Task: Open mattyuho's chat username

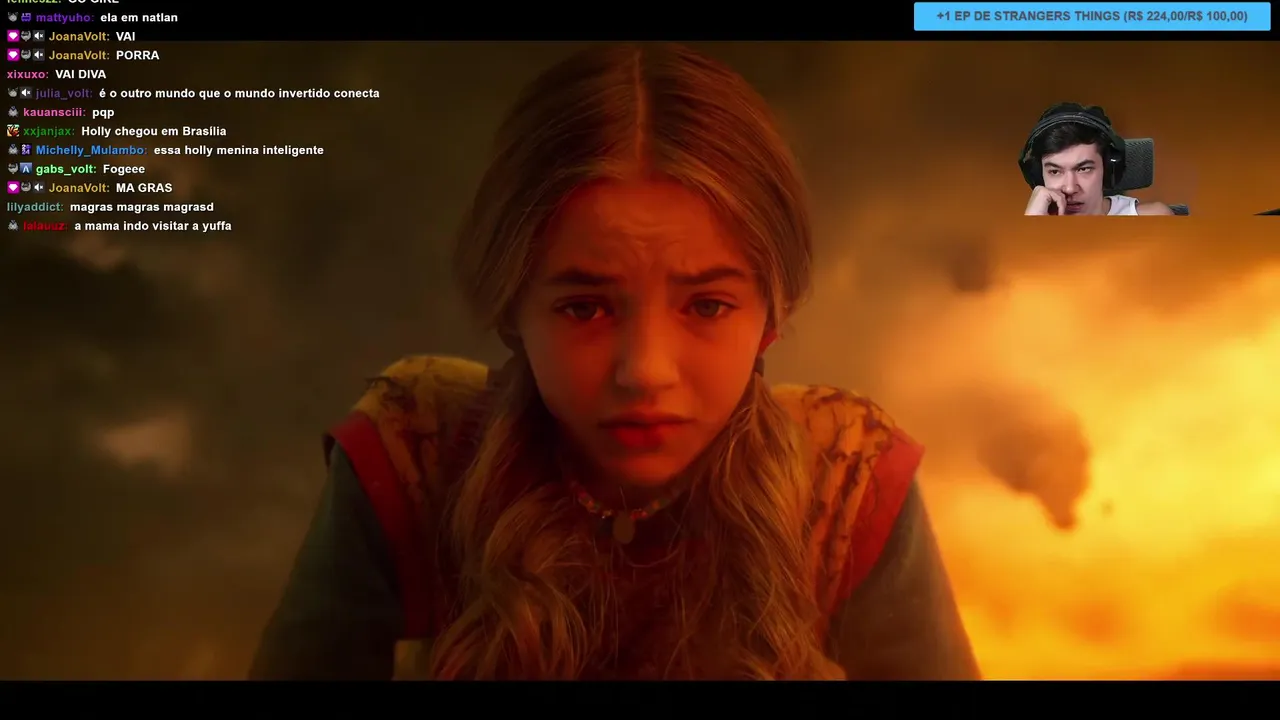Action: (65, 18)
